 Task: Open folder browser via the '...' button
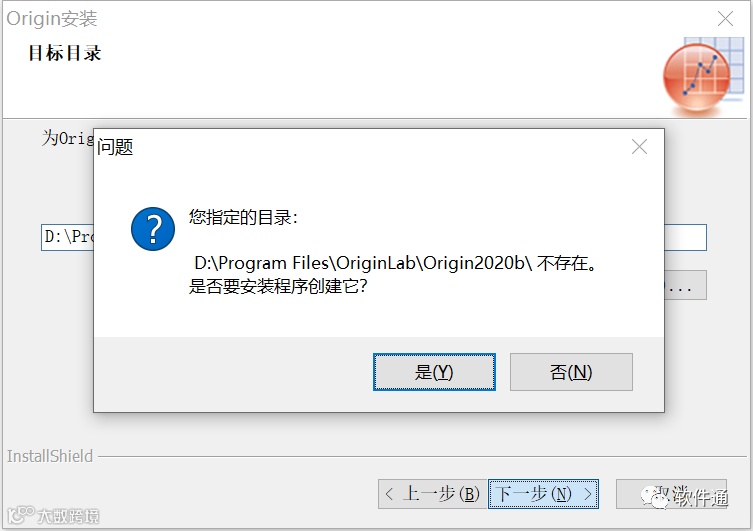(x=685, y=285)
